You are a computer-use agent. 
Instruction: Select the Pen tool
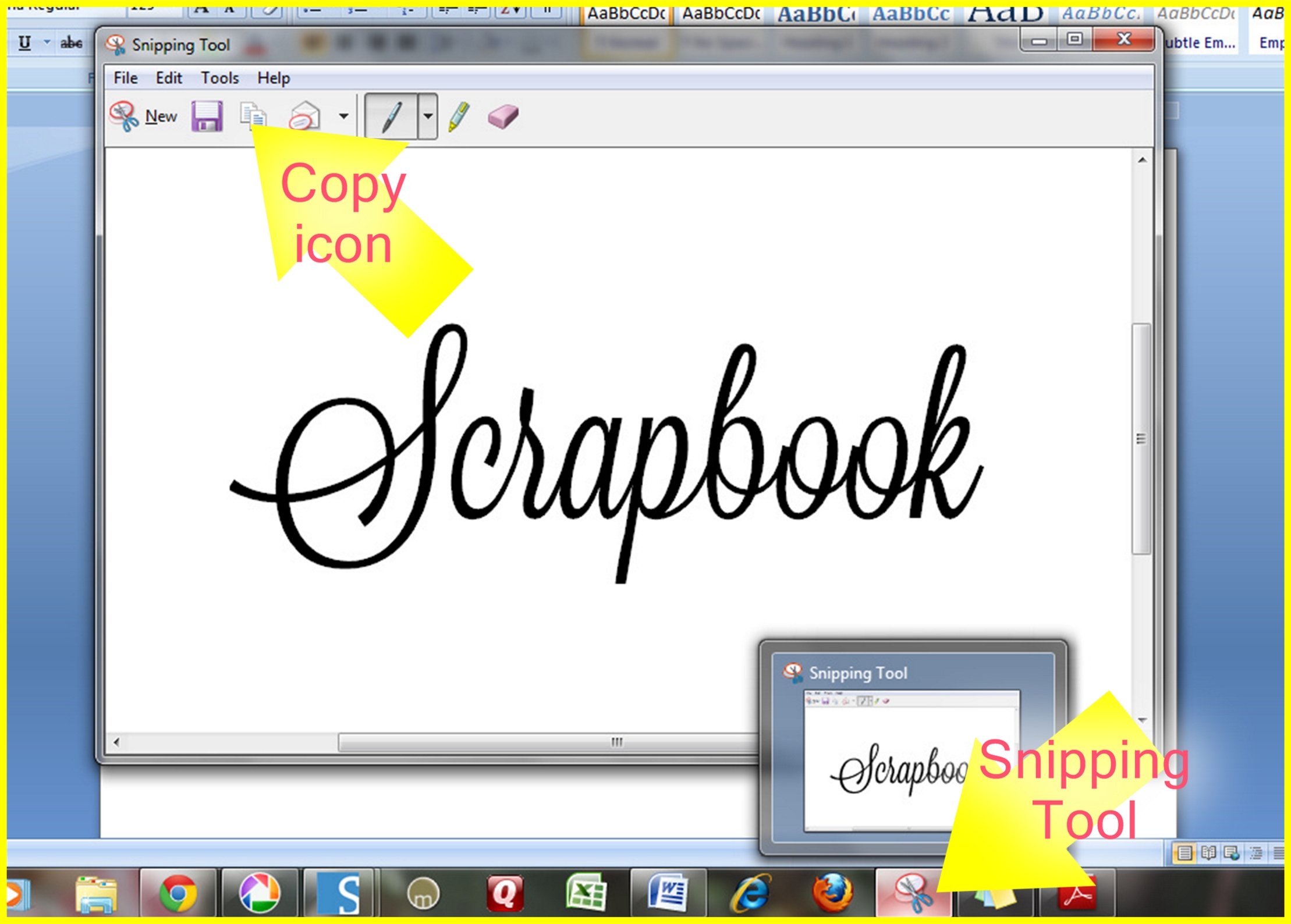pos(391,116)
